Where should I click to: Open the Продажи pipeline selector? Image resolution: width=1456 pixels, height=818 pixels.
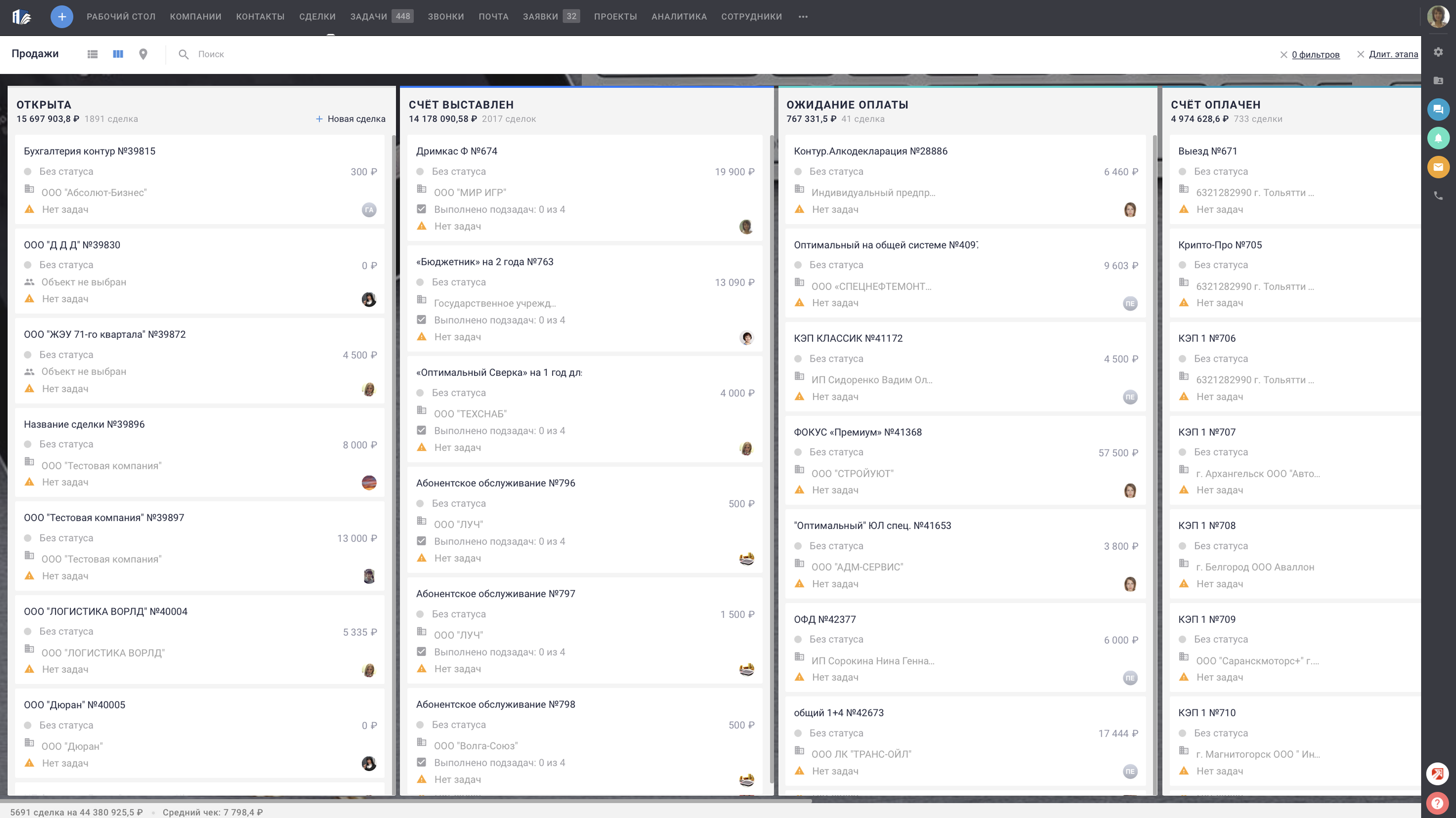pos(35,54)
